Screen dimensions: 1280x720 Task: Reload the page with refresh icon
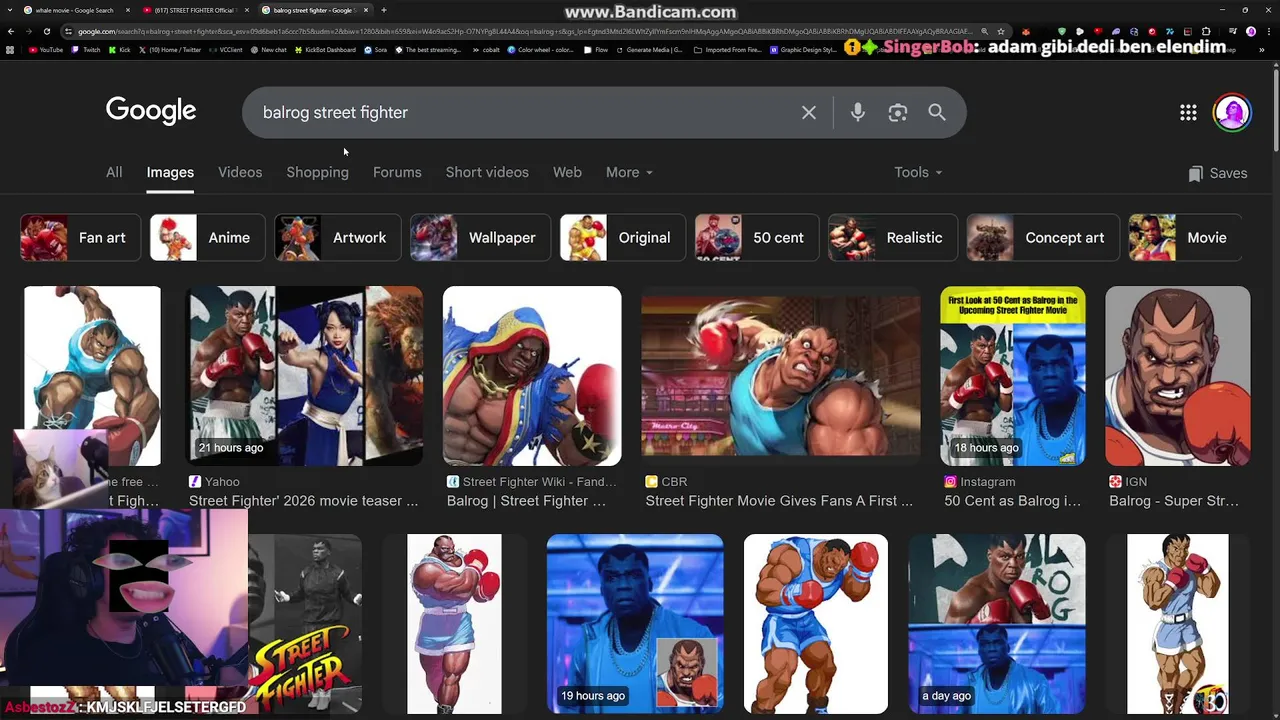tap(46, 31)
